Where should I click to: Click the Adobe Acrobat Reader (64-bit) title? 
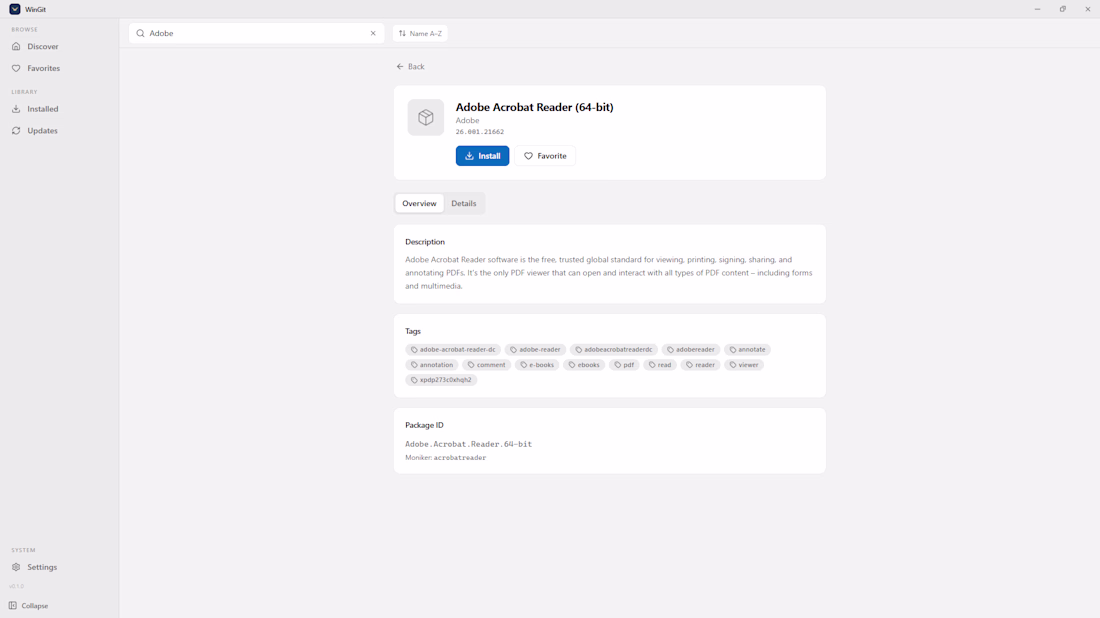(x=535, y=107)
